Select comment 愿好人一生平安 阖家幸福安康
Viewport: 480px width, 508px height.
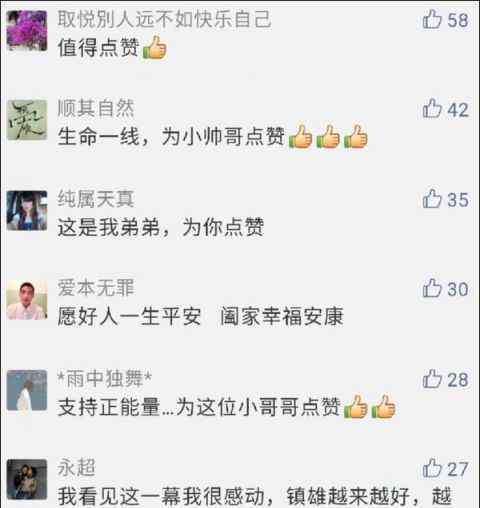pyautogui.click(x=200, y=316)
